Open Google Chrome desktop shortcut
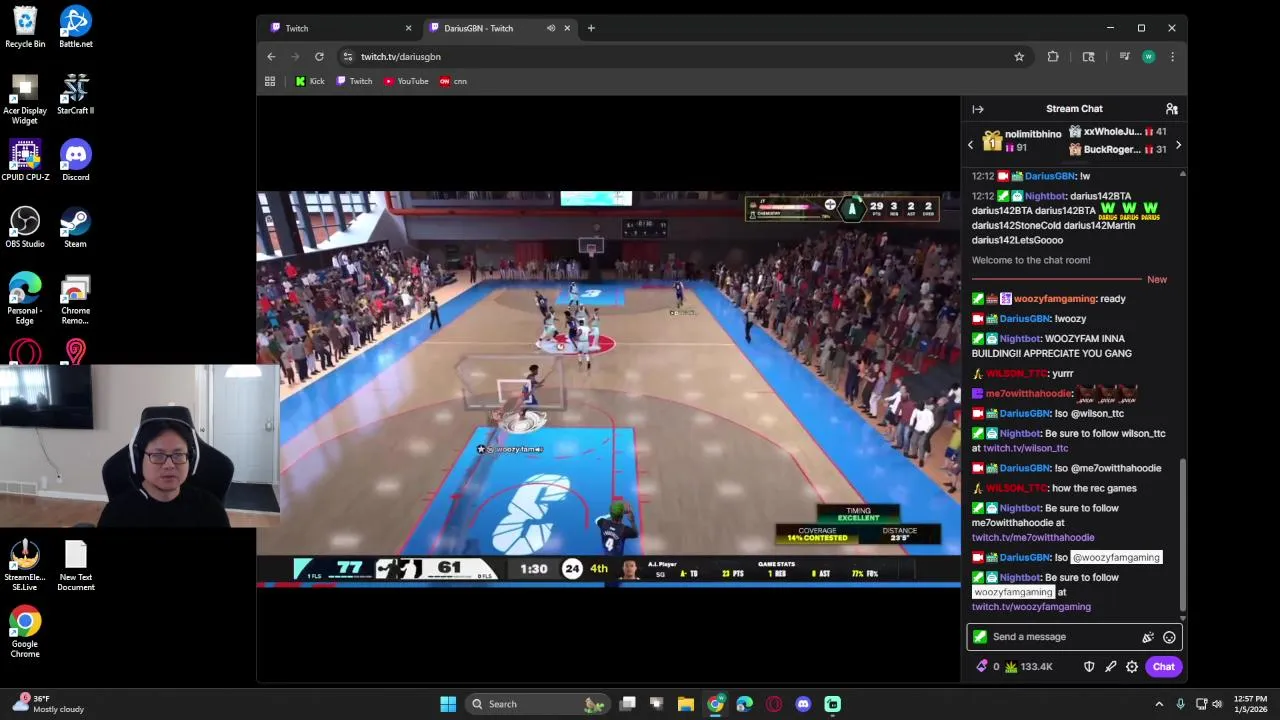1280x720 pixels. coord(25,632)
